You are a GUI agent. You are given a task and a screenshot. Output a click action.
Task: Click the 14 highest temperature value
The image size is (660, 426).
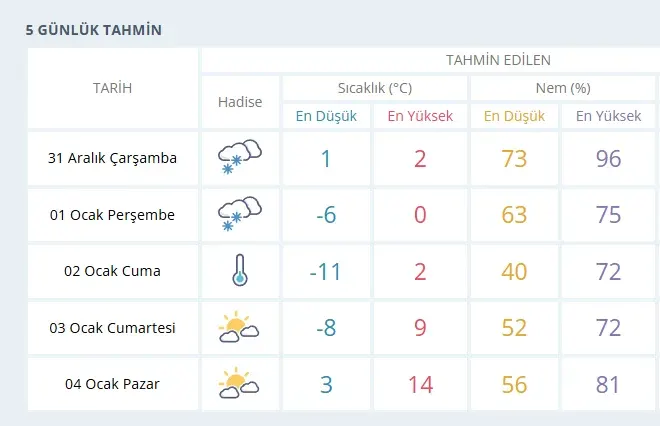tap(420, 384)
